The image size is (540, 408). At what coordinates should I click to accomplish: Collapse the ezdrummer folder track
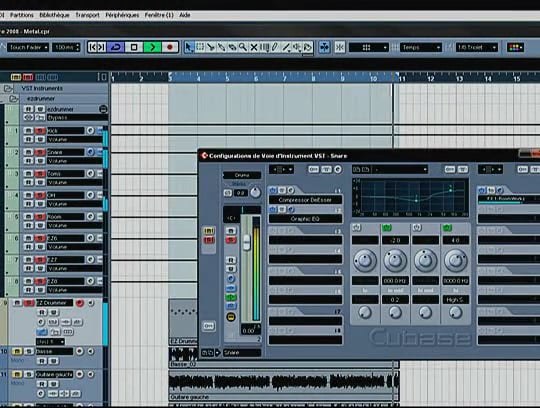pyautogui.click(x=13, y=99)
